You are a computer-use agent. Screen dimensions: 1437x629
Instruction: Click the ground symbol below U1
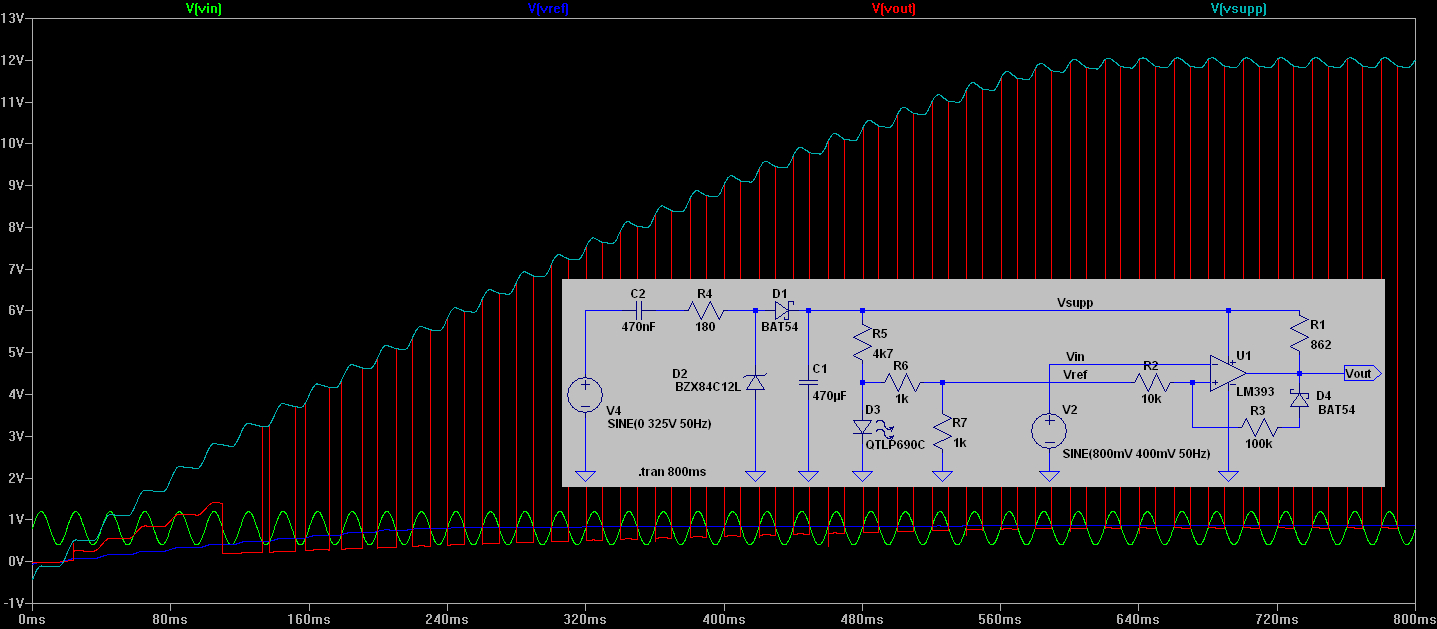pos(1228,475)
